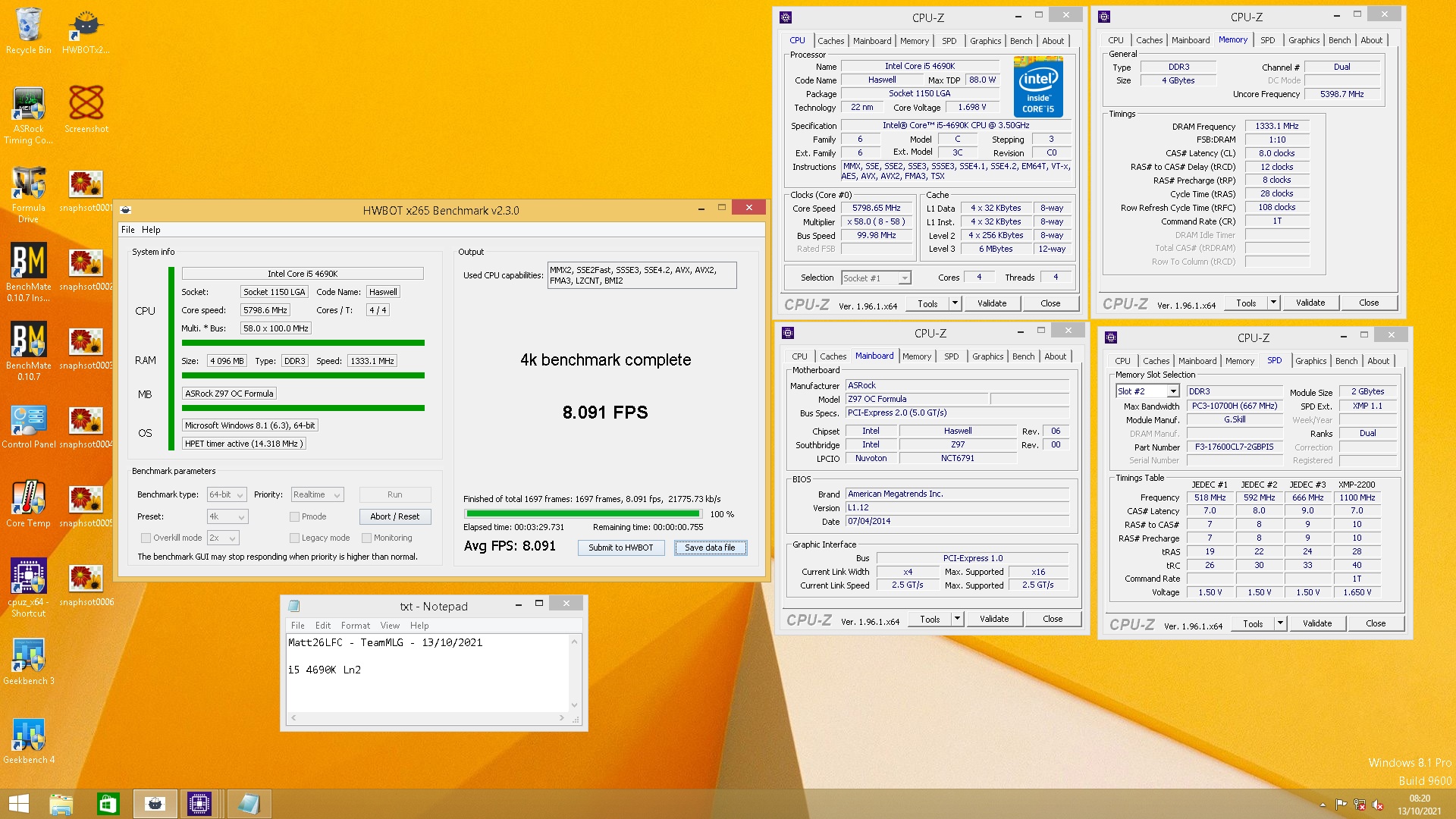The width and height of the screenshot is (1456, 819).
Task: Click the Abort / Reset button
Action: pyautogui.click(x=394, y=516)
